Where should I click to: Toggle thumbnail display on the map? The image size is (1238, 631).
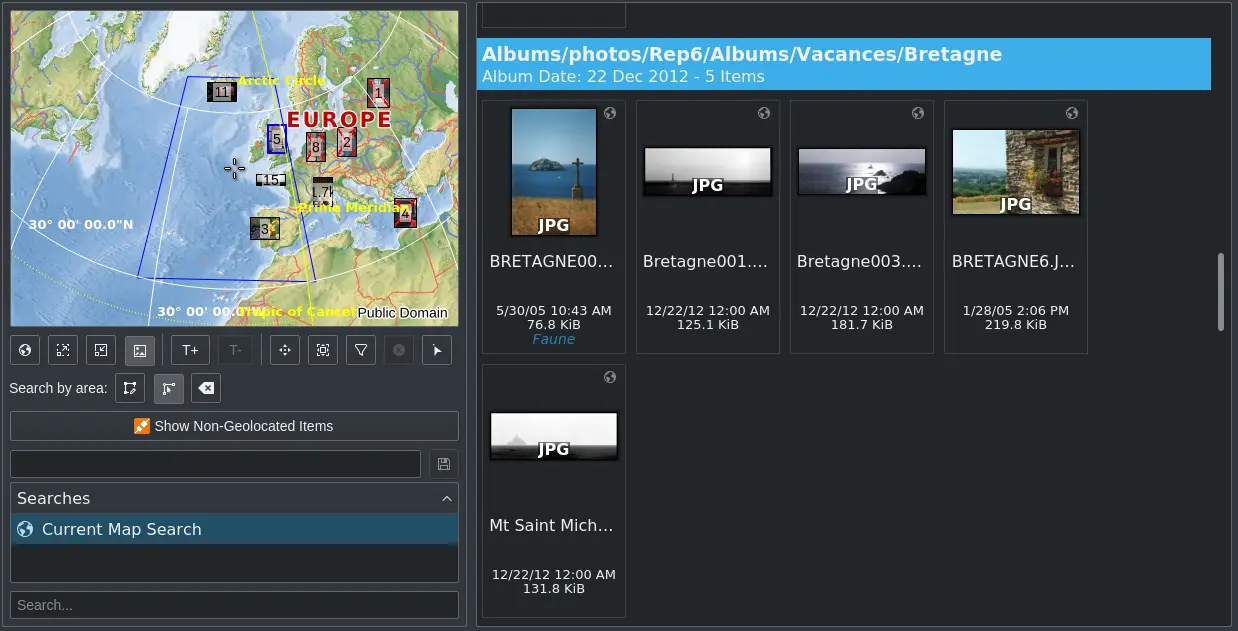coord(139,350)
